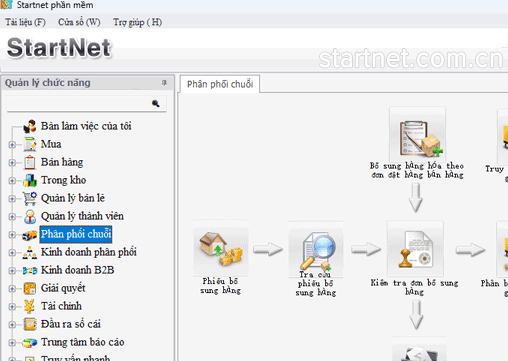Expand the Tài chính tree node
The height and width of the screenshot is (361, 508).
pyautogui.click(x=12, y=307)
